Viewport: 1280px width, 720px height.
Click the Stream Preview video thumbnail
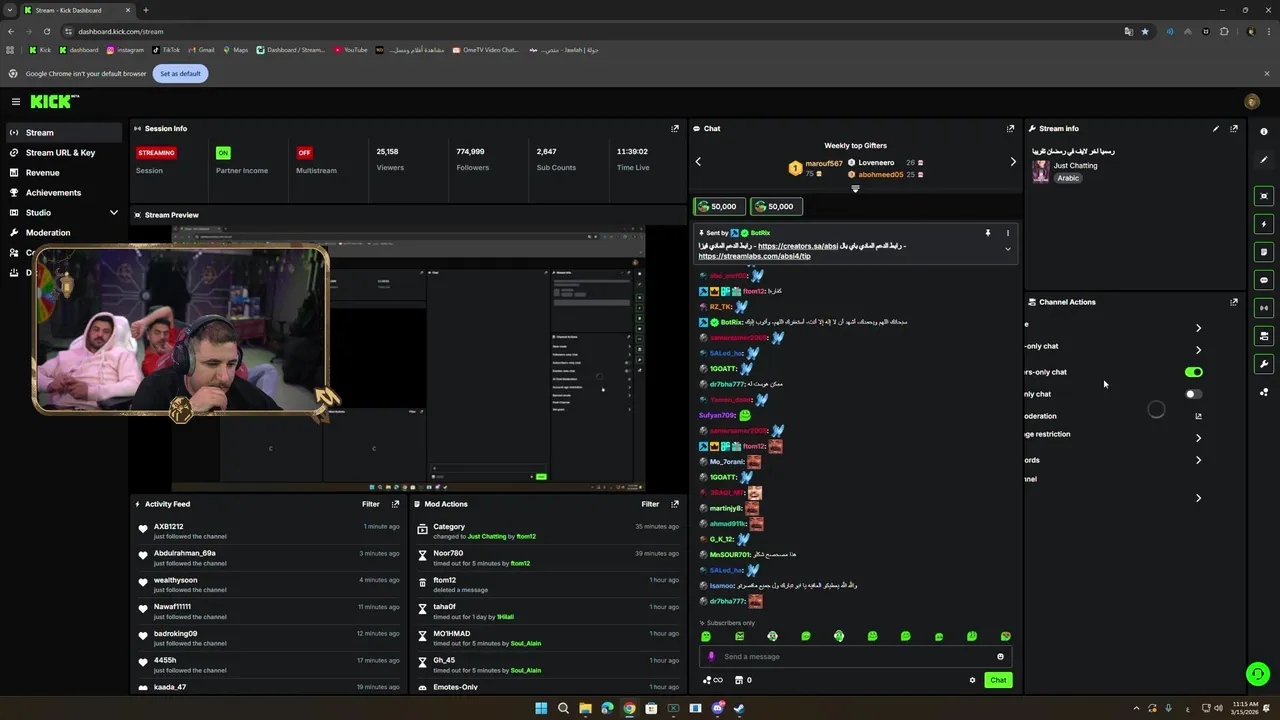pyautogui.click(x=408, y=358)
